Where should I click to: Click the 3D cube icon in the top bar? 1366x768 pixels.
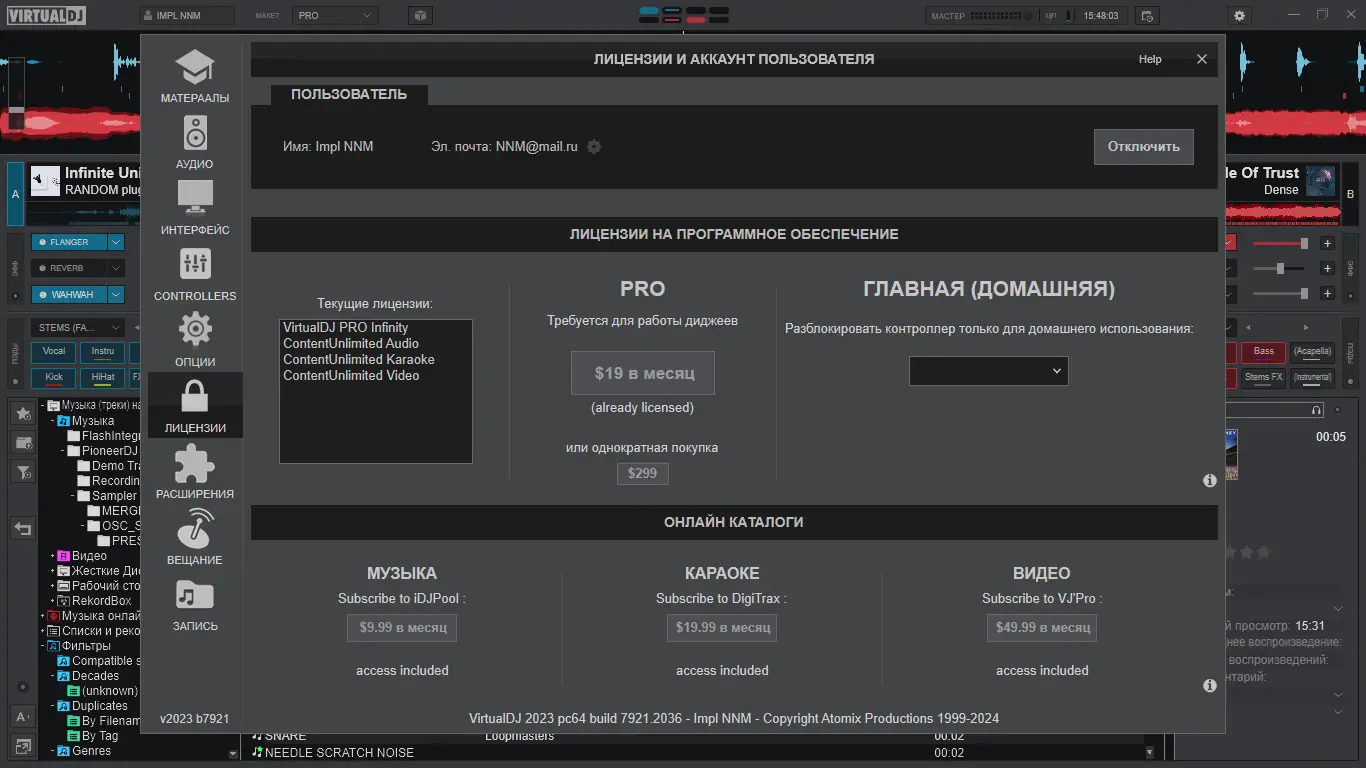pos(421,16)
